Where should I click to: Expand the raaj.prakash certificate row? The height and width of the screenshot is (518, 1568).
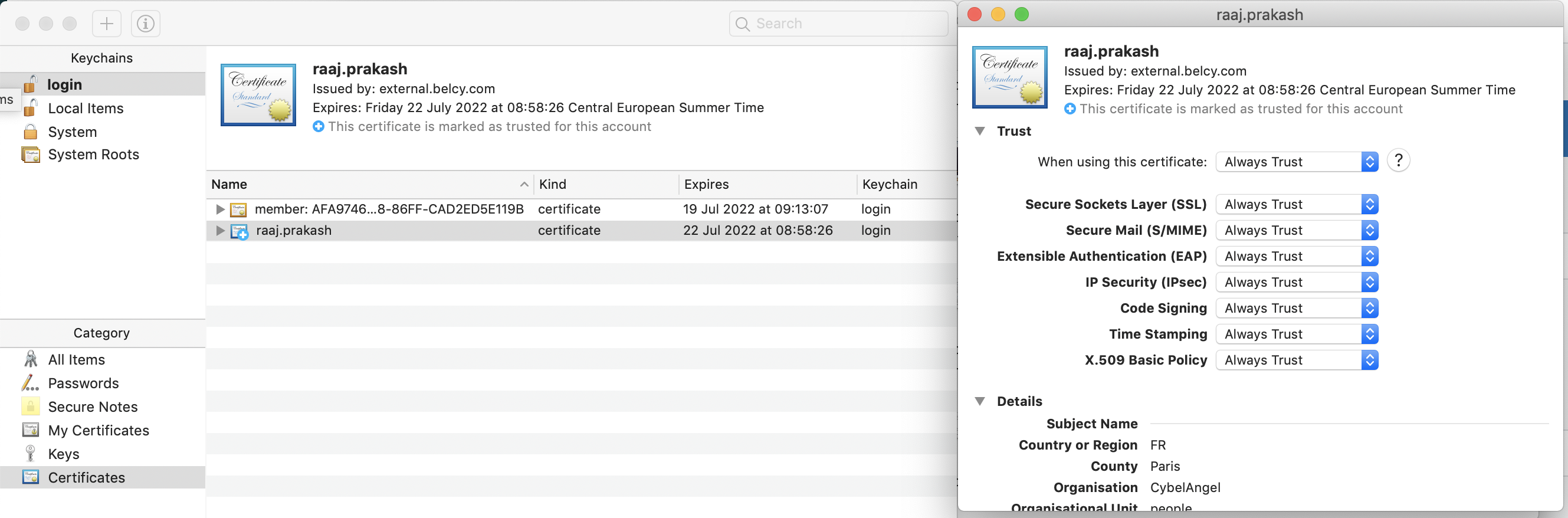pyautogui.click(x=221, y=231)
